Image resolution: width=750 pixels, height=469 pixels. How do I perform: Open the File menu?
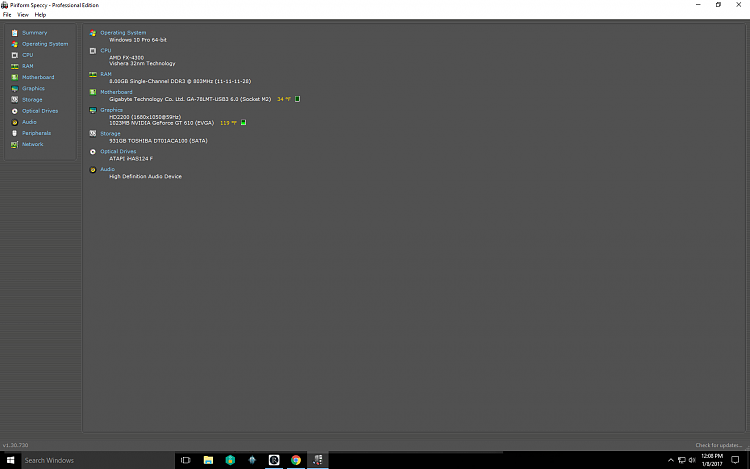pos(7,15)
